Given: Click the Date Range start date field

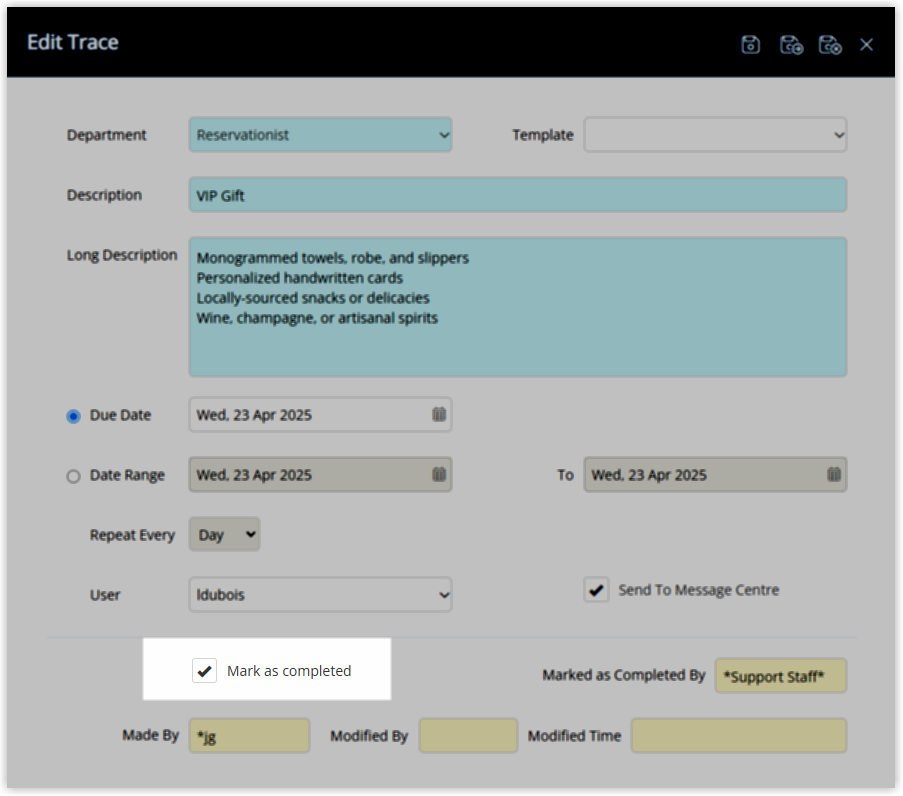Looking at the screenshot, I should (320, 475).
